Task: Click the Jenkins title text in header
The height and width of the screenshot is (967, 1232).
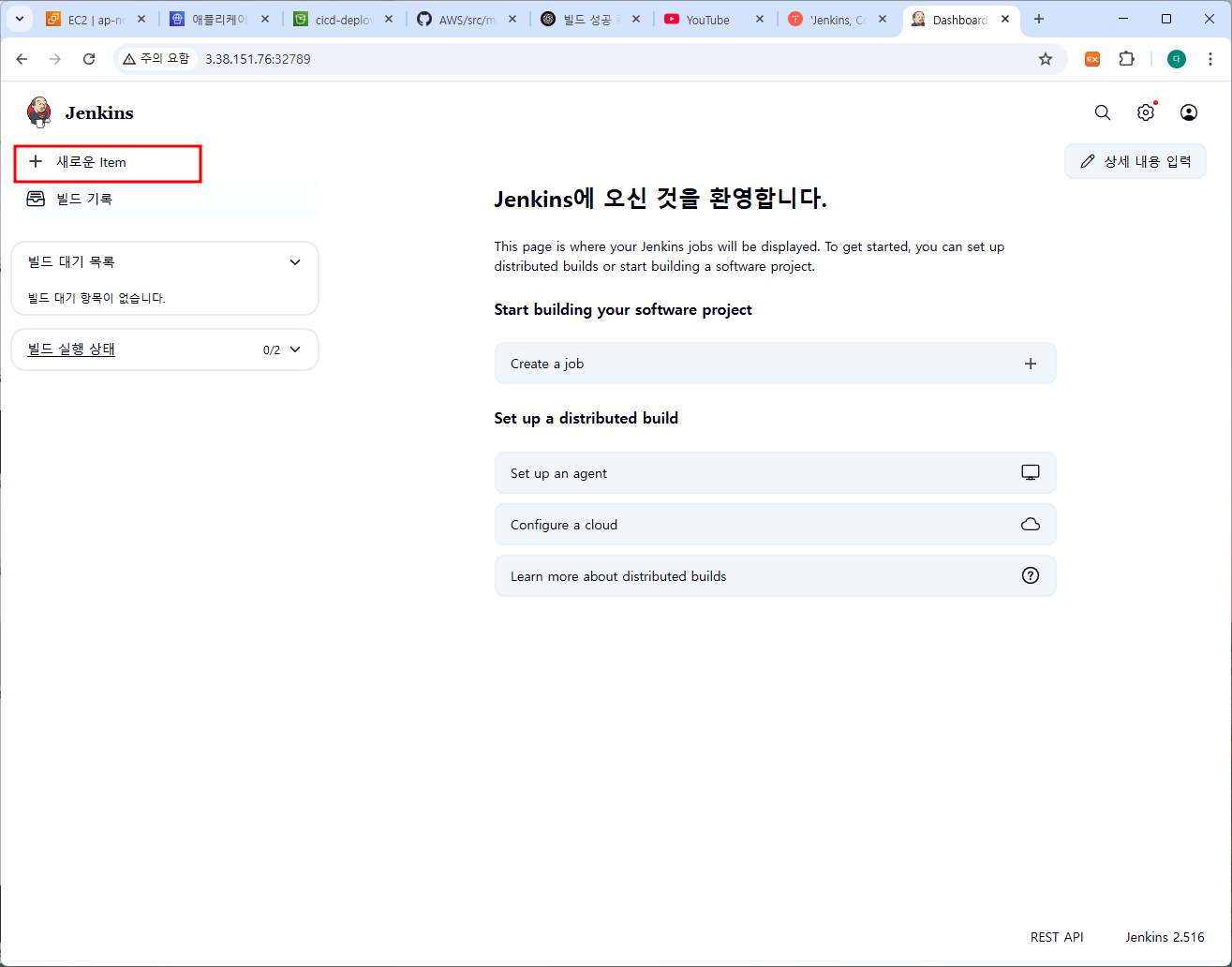Action: pyautogui.click(x=99, y=112)
